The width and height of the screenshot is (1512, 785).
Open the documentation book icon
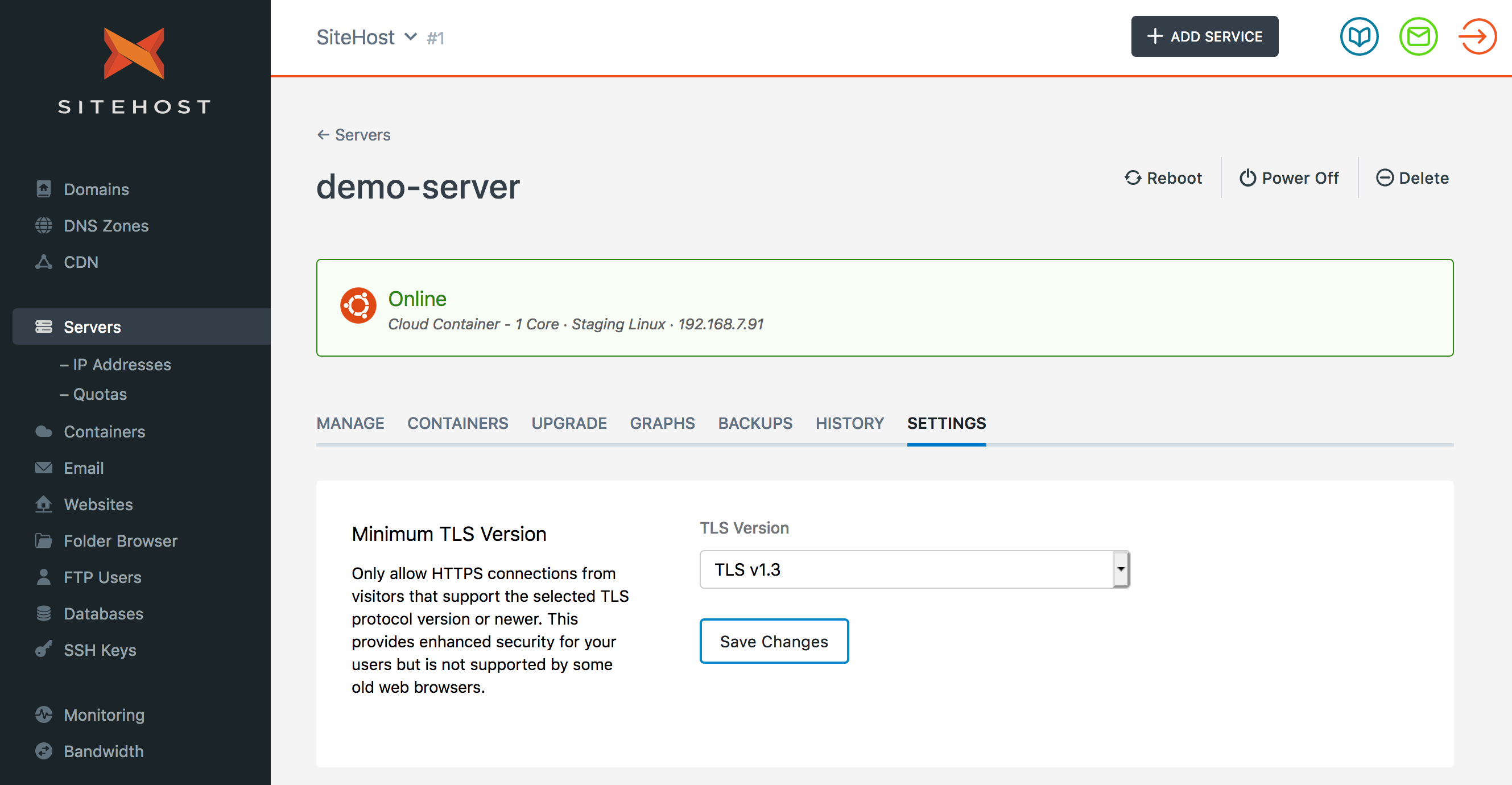click(1359, 36)
